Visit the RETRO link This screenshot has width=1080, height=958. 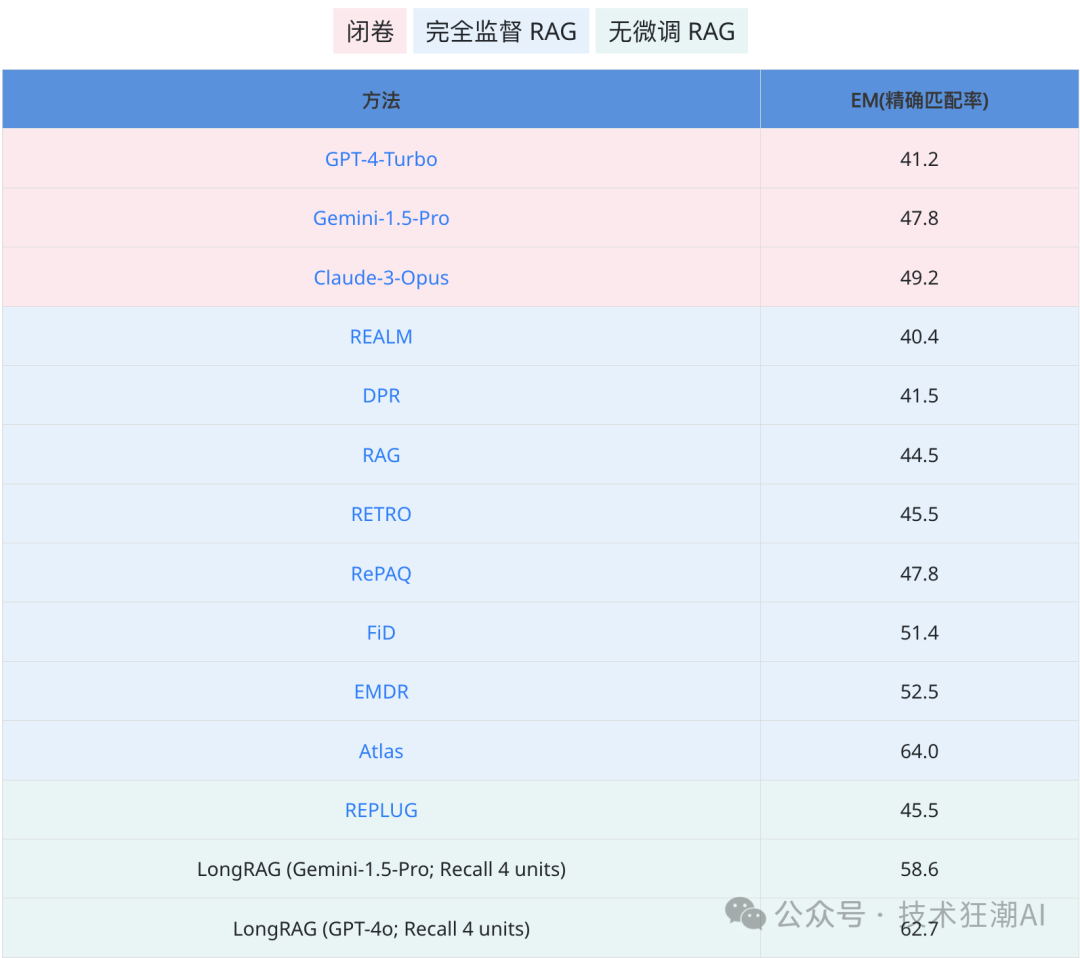(381, 514)
